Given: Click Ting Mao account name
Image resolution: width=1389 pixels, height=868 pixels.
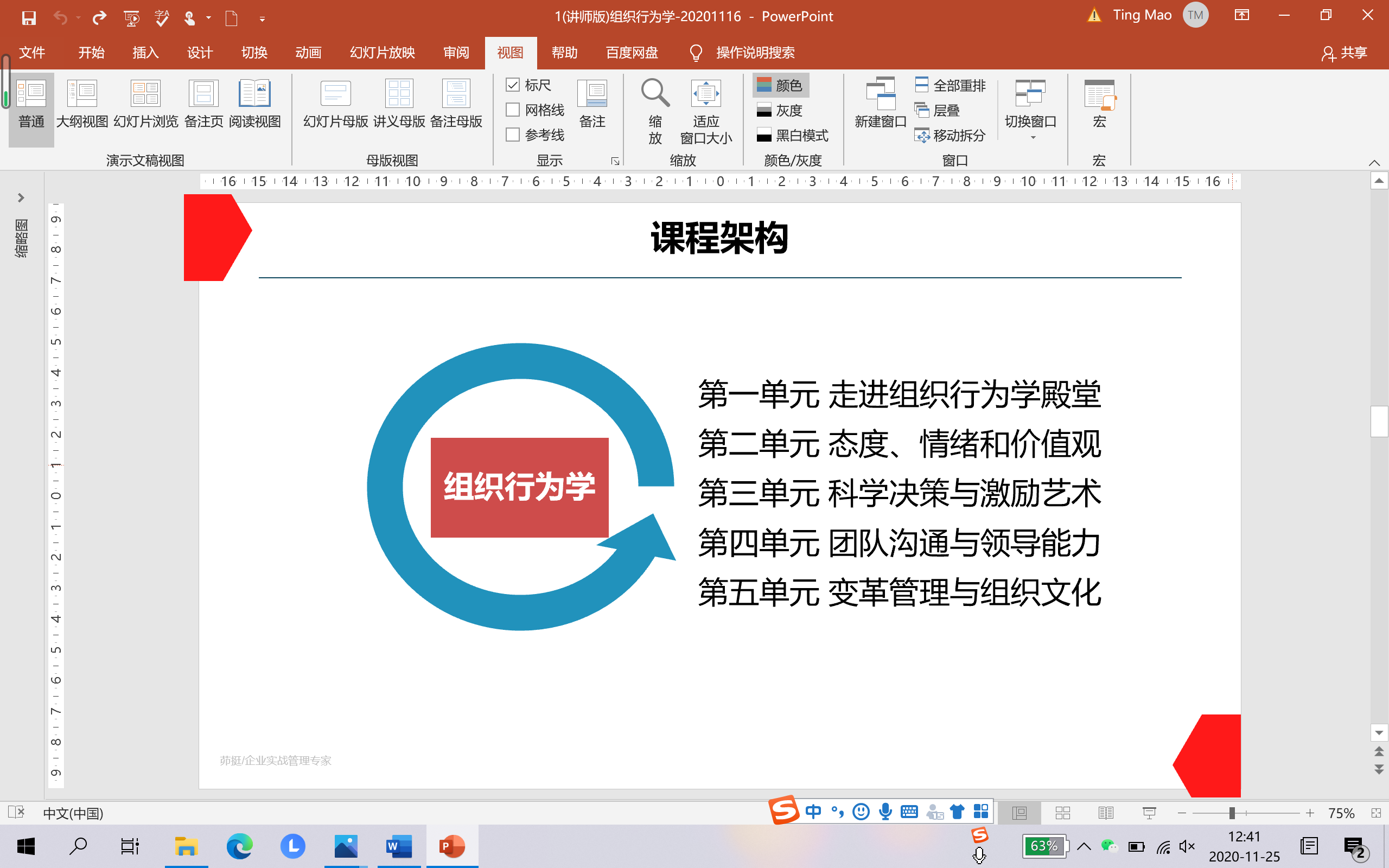Looking at the screenshot, I should pyautogui.click(x=1142, y=16).
